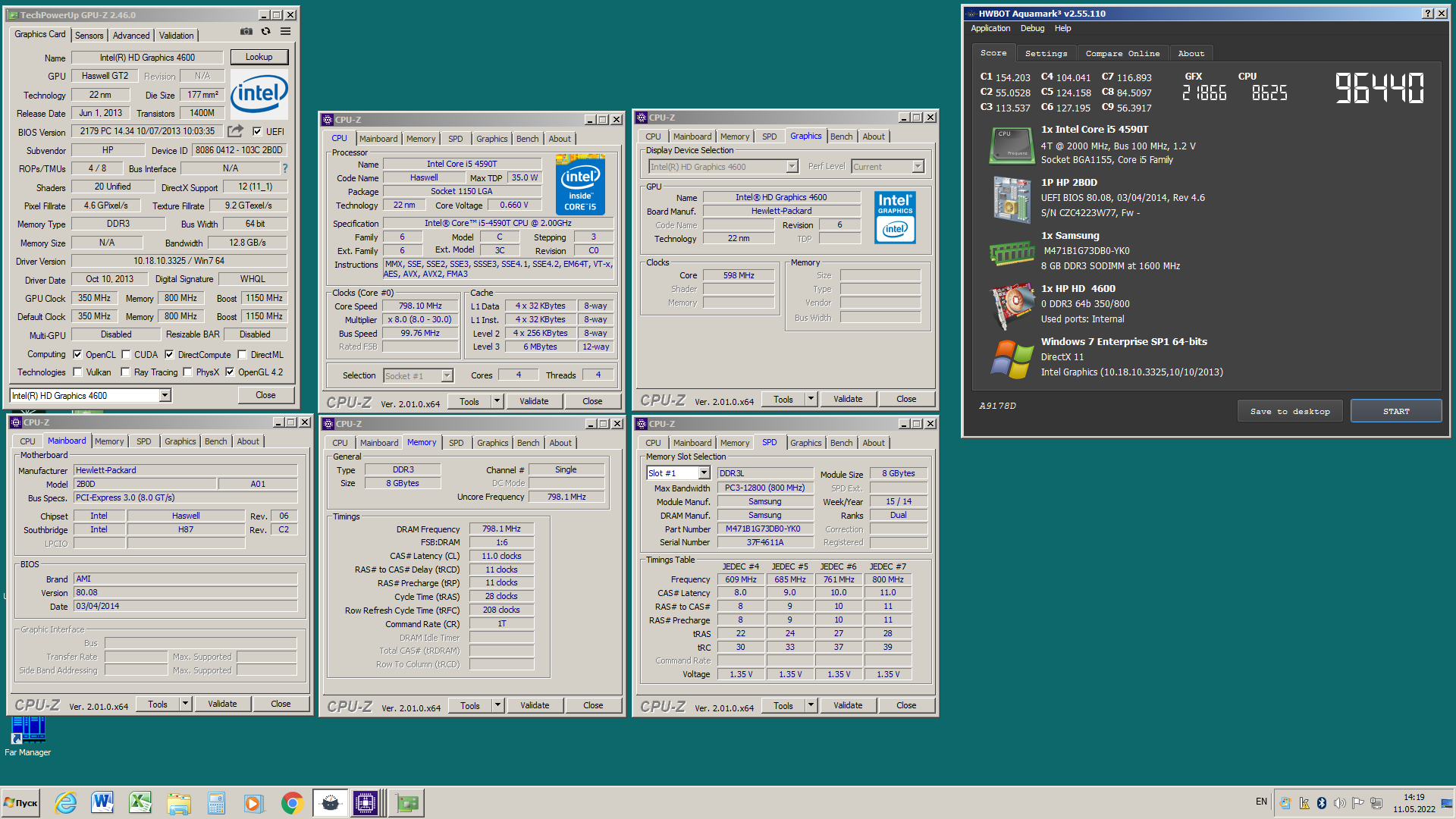Click the GPU-Z refresh icon
Screen dimensions: 1456x819
[x=265, y=32]
